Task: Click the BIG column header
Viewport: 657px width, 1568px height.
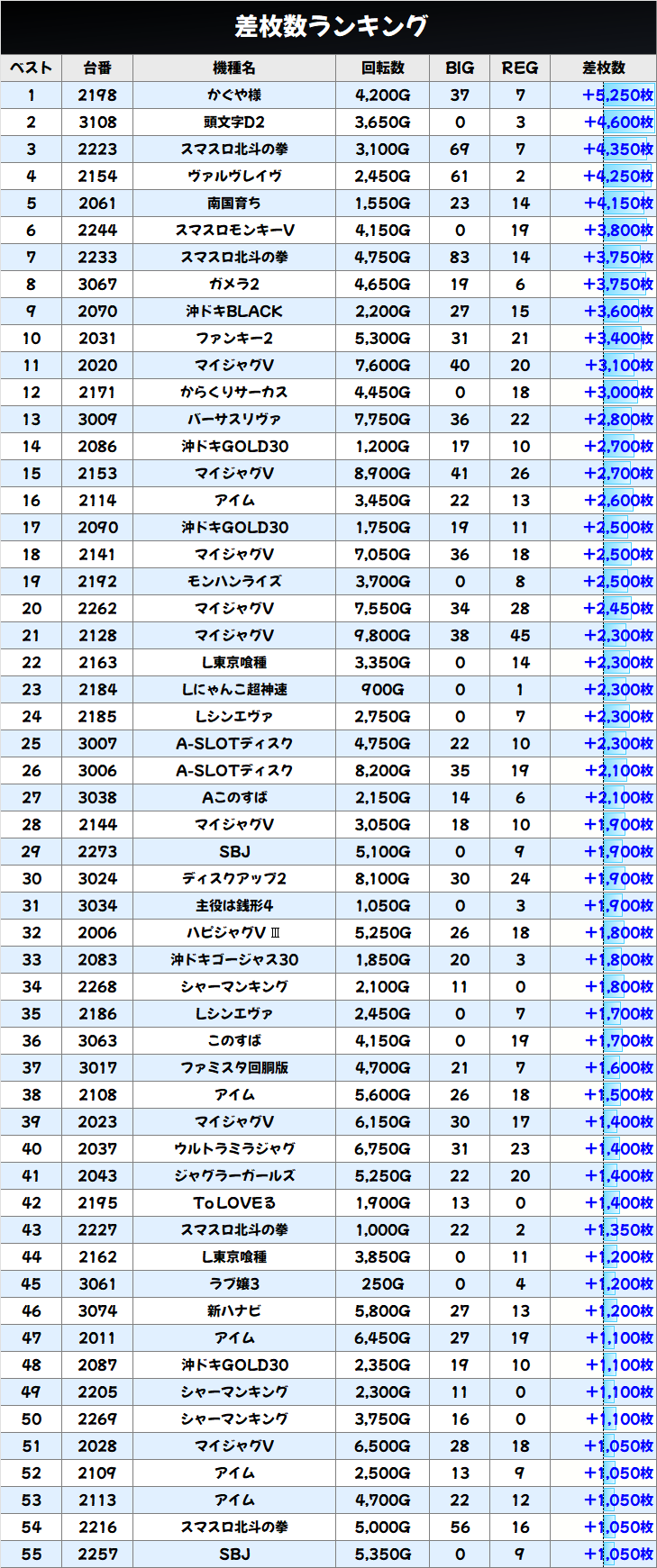Action: [x=460, y=68]
